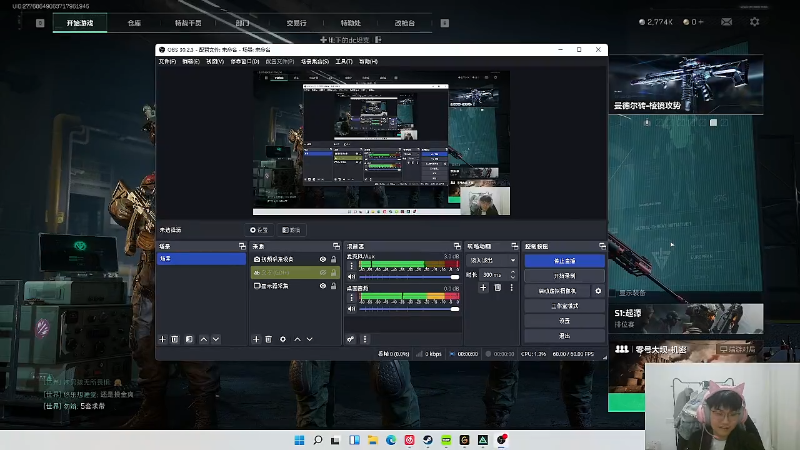This screenshot has height=450, width=800.
Task: Float the Sources dock panel
Action: [336, 246]
